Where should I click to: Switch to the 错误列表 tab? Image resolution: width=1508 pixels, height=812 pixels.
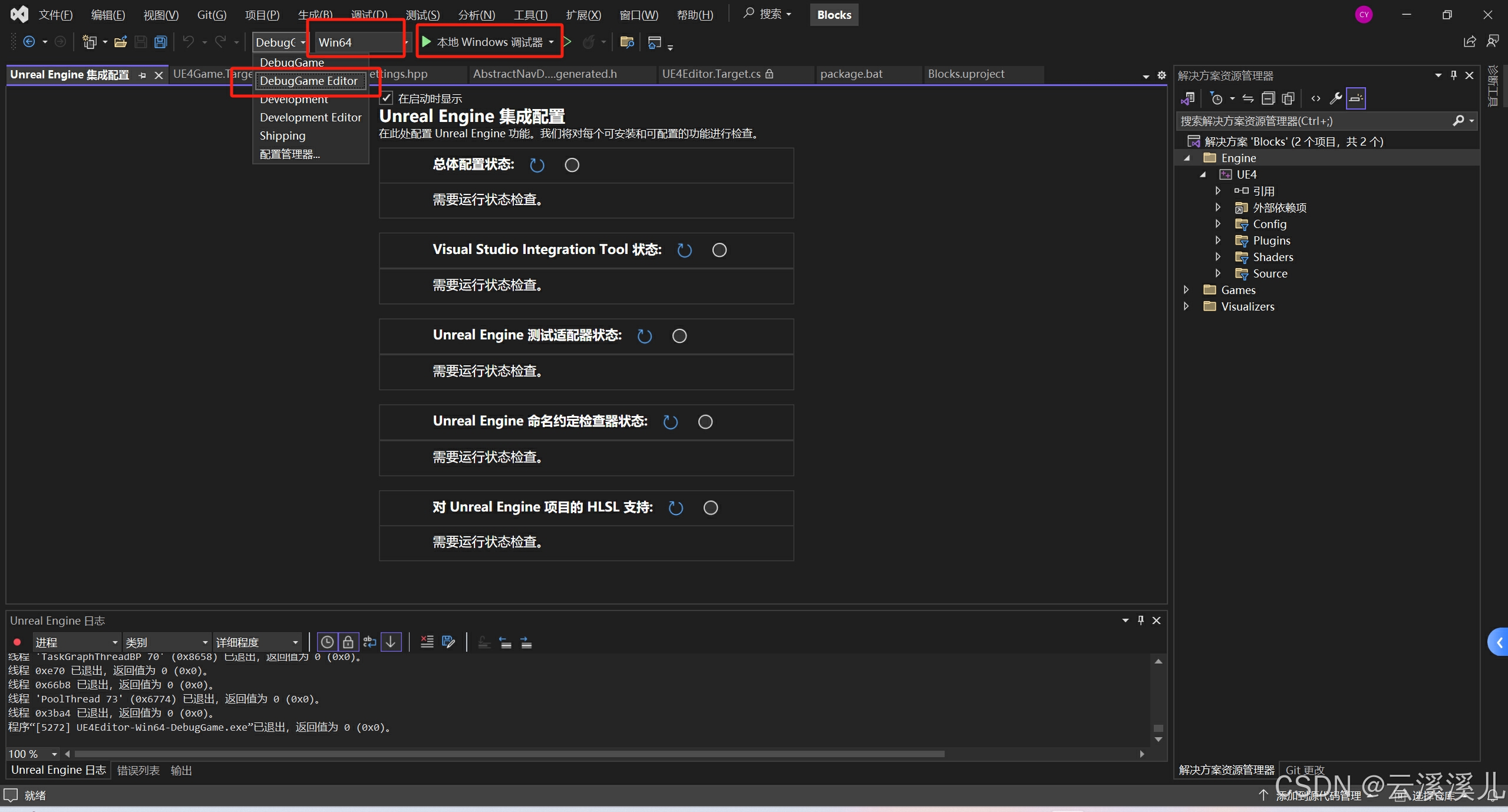point(138,770)
